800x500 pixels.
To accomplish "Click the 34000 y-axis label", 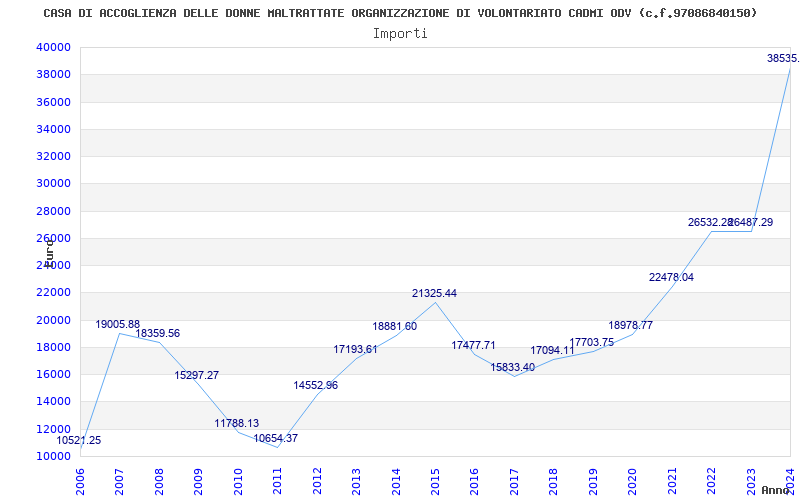I will click(53, 129).
